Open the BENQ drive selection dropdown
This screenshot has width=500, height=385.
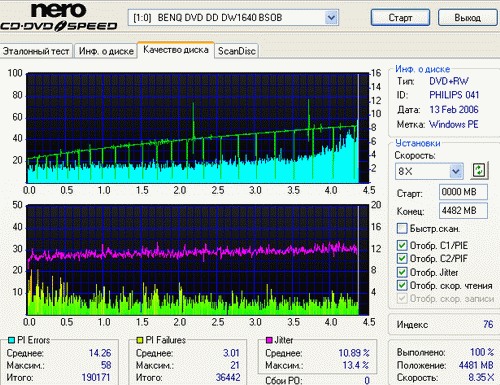click(331, 18)
